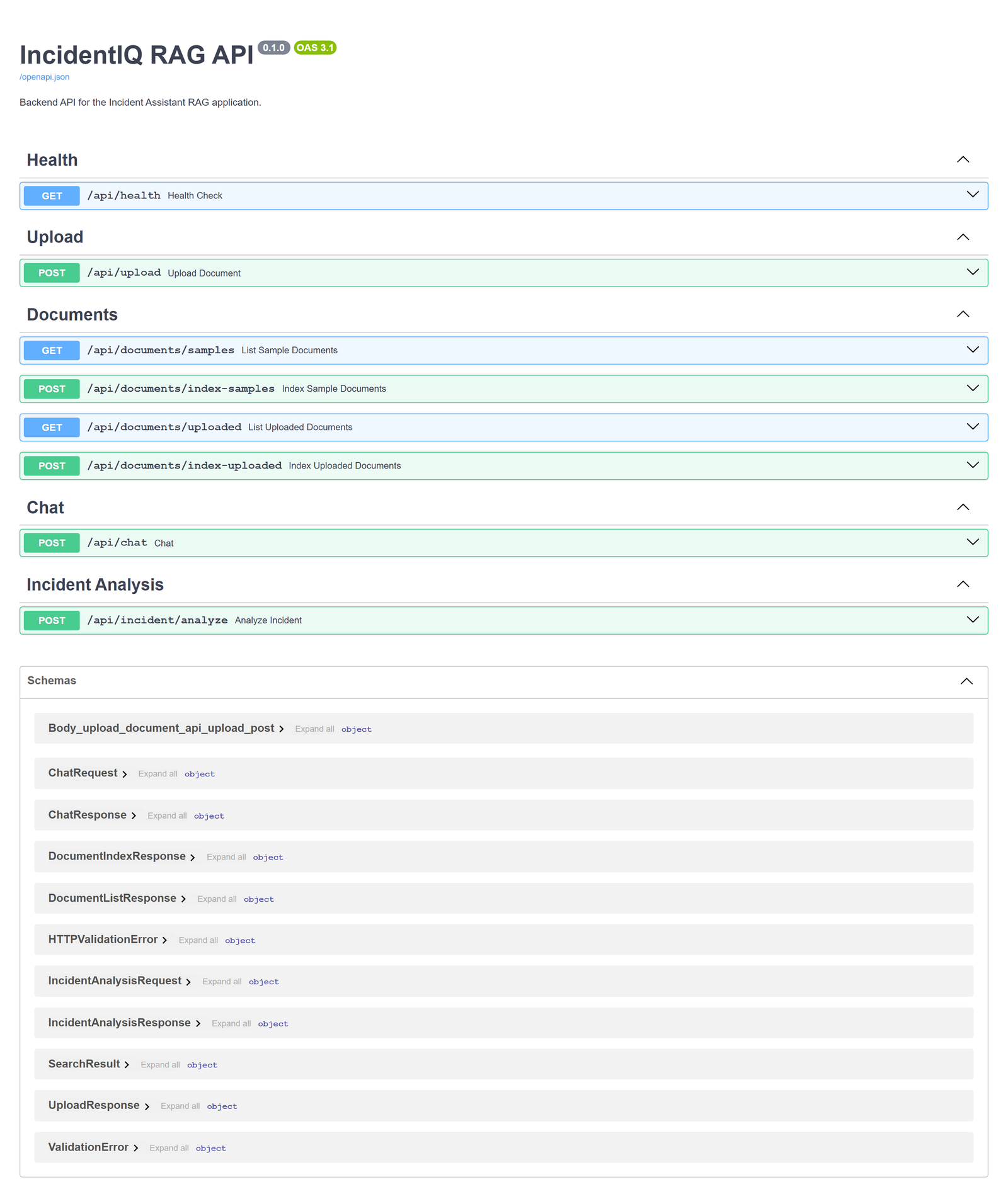This screenshot has height=1204, width=1008.
Task: Select the IncidentAnalysisResponse schema name
Action: 119,1022
